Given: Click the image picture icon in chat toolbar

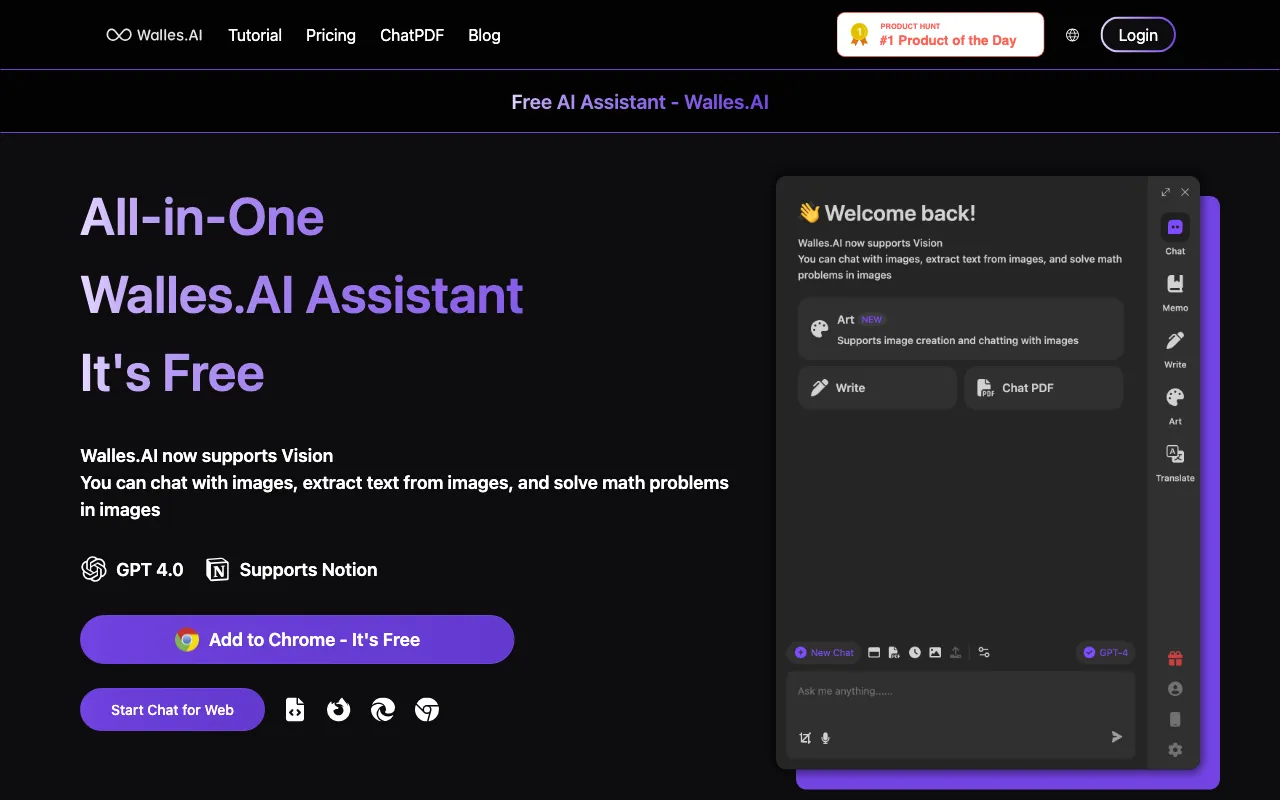Looking at the screenshot, I should coord(935,652).
